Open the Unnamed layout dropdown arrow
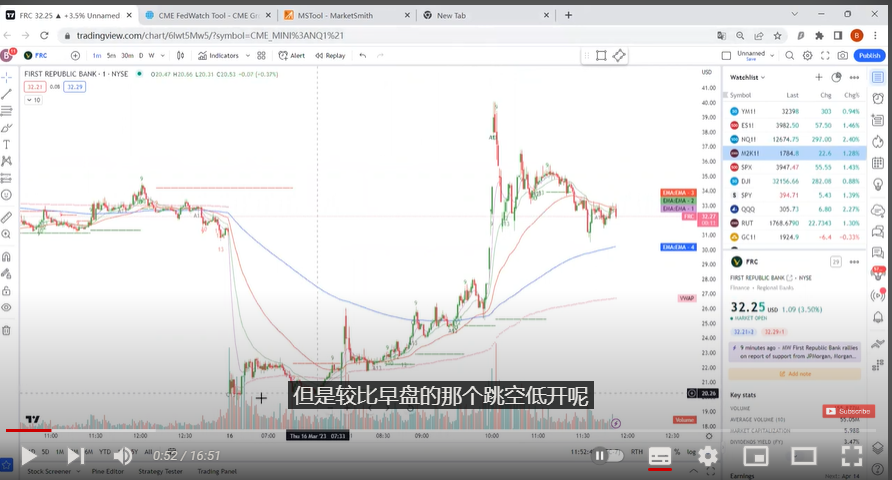 [772, 55]
